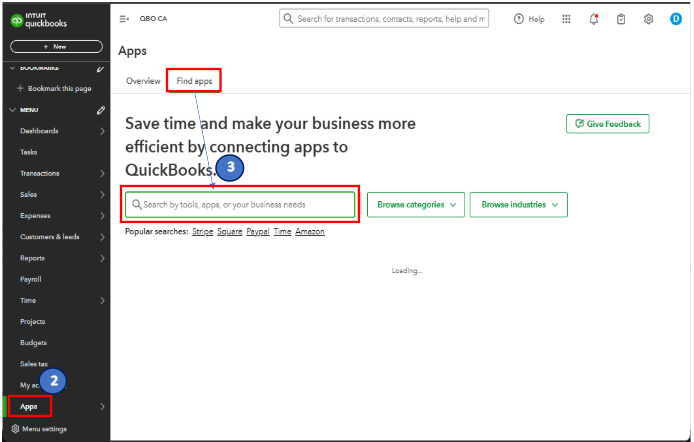
Task: Expand the Sales submenu arrow
Action: click(x=102, y=195)
